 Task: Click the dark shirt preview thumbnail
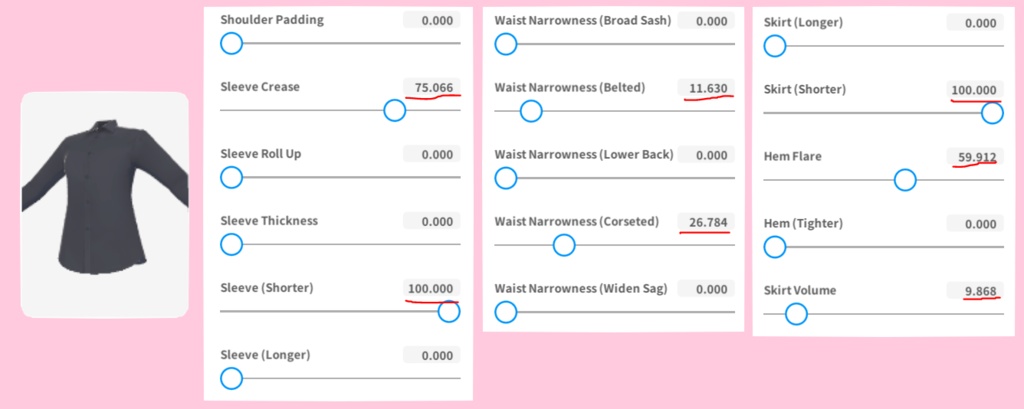[105, 204]
